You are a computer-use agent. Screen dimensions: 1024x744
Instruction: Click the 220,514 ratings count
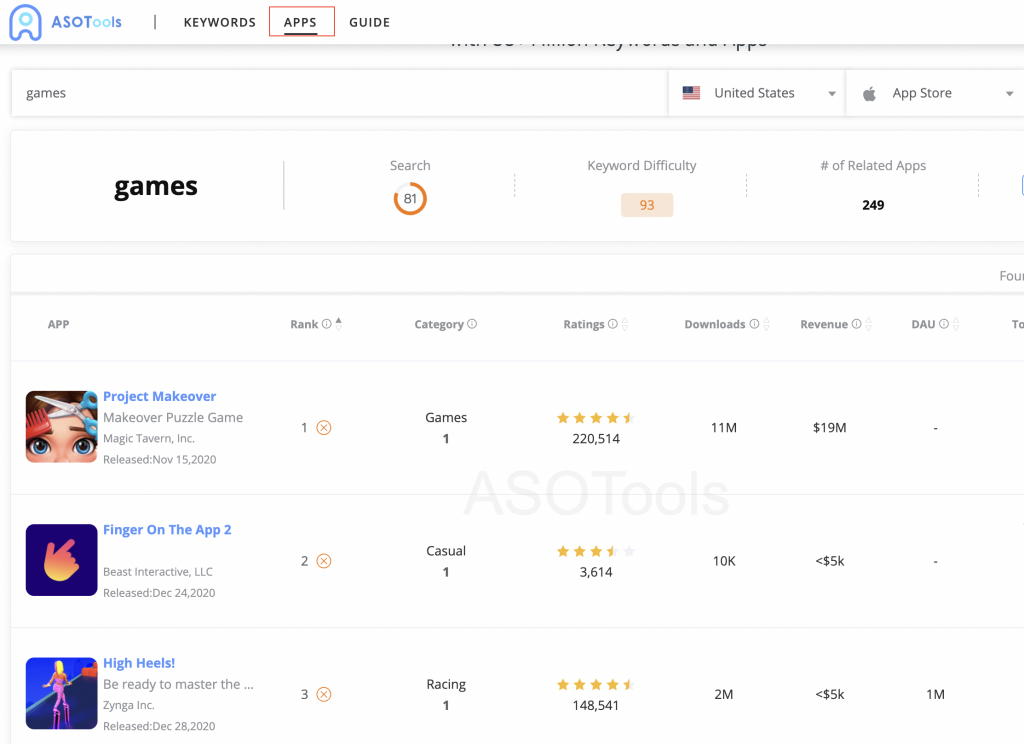[x=596, y=439]
